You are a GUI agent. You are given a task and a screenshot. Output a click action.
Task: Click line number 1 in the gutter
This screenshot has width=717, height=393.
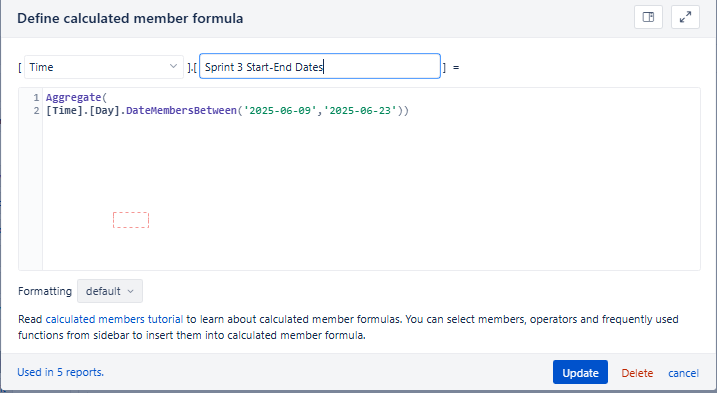[x=36, y=97]
